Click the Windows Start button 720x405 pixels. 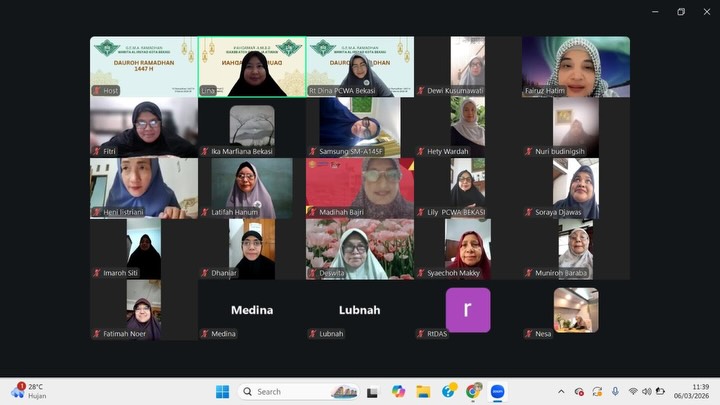(x=222, y=391)
